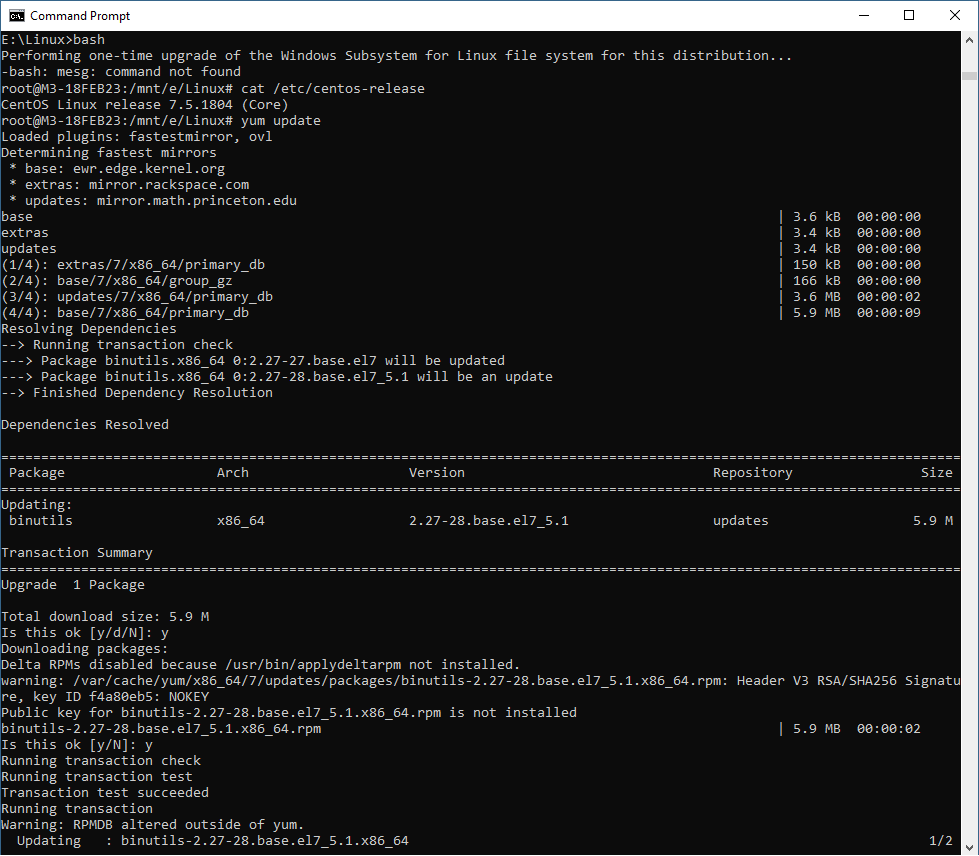Click the 'Delta RPMs disabled' message line
The width and height of the screenshot is (979, 856).
tap(260, 665)
